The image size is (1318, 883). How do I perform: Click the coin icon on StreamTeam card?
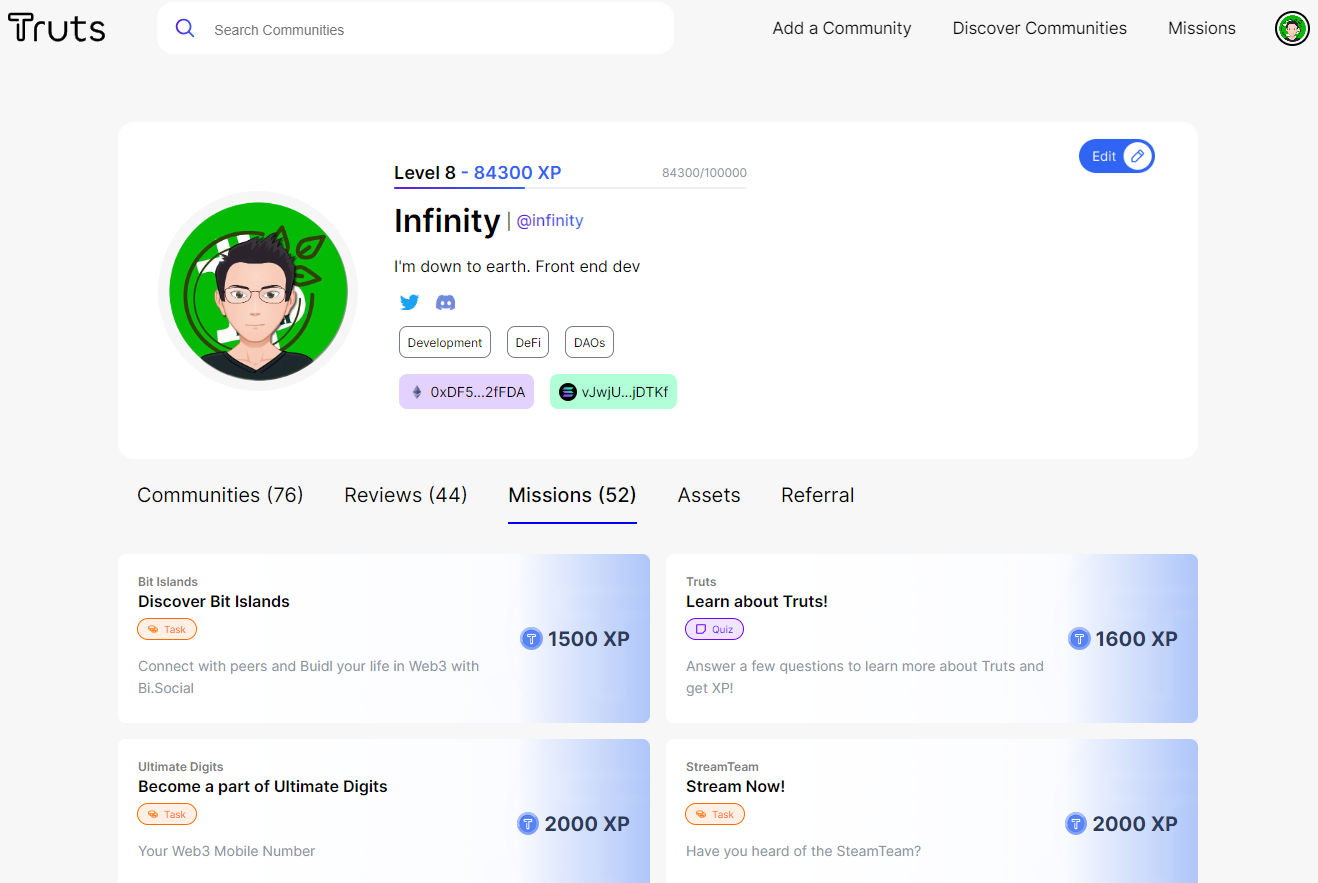(x=1076, y=824)
